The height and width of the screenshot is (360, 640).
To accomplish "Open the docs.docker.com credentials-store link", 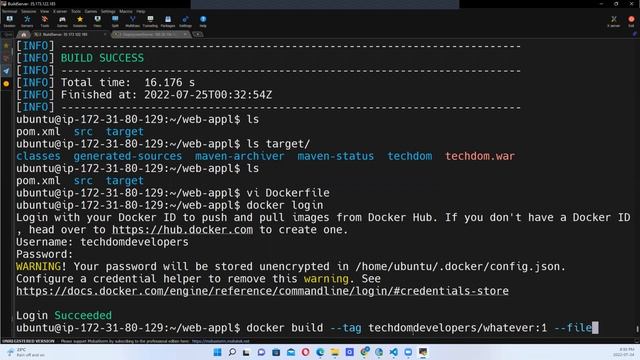I will click(x=262, y=291).
